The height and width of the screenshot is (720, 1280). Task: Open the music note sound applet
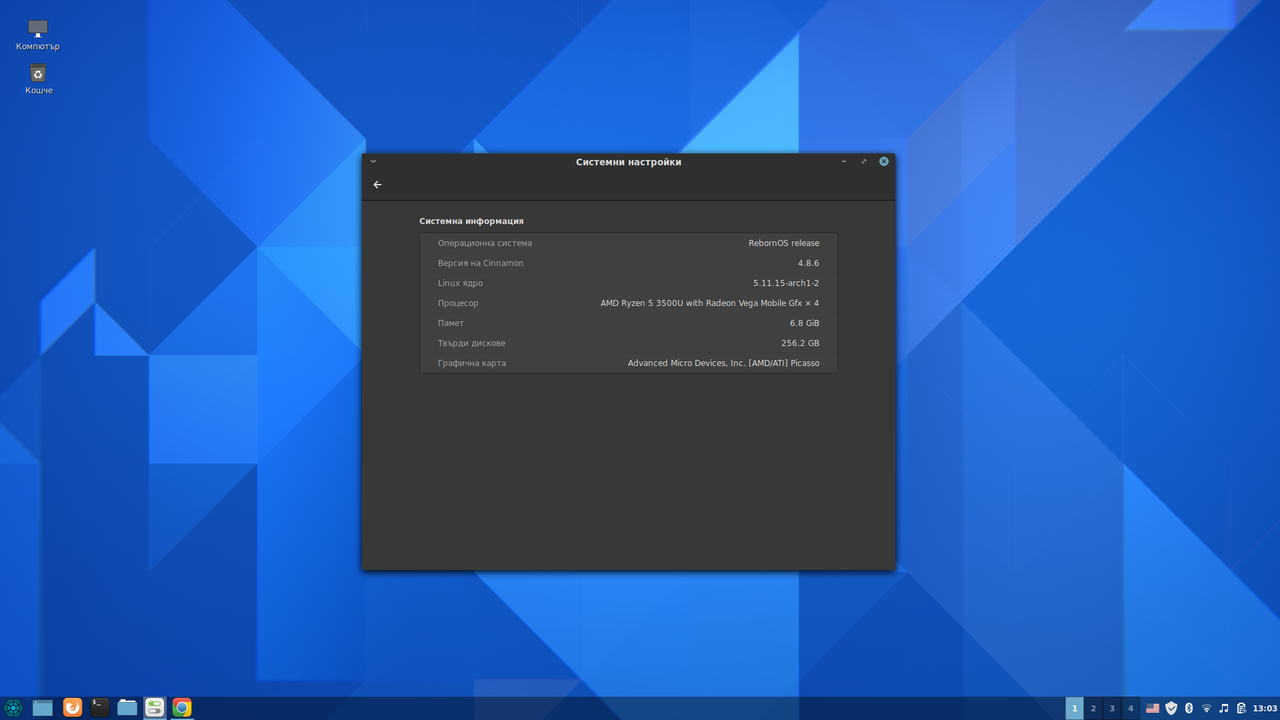point(1223,708)
